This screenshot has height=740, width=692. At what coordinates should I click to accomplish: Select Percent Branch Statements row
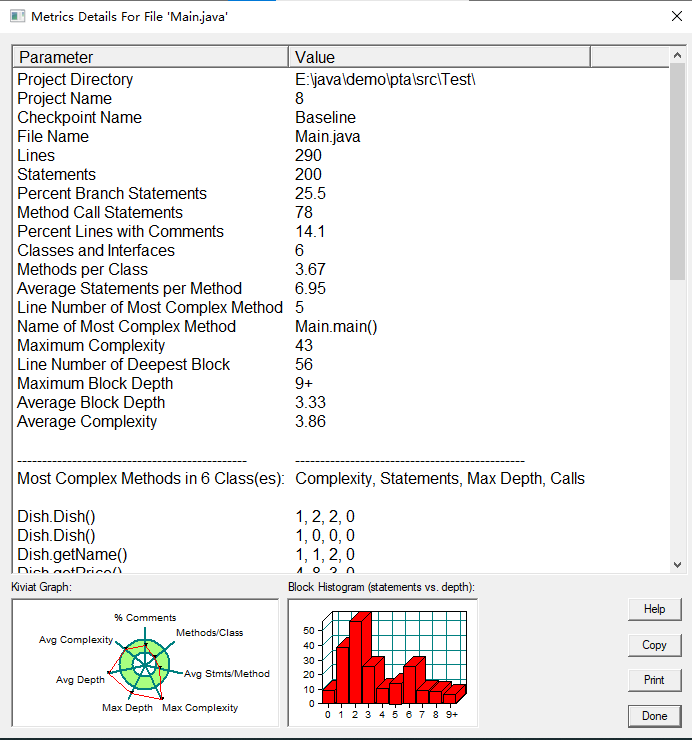[340, 193]
